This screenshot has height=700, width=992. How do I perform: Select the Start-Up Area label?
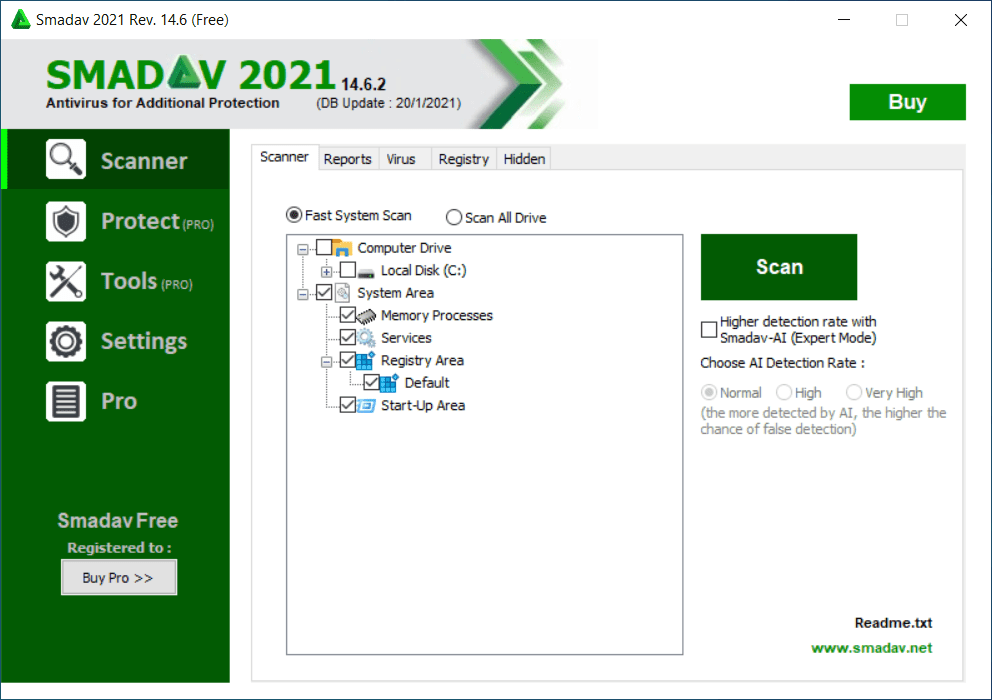(423, 405)
